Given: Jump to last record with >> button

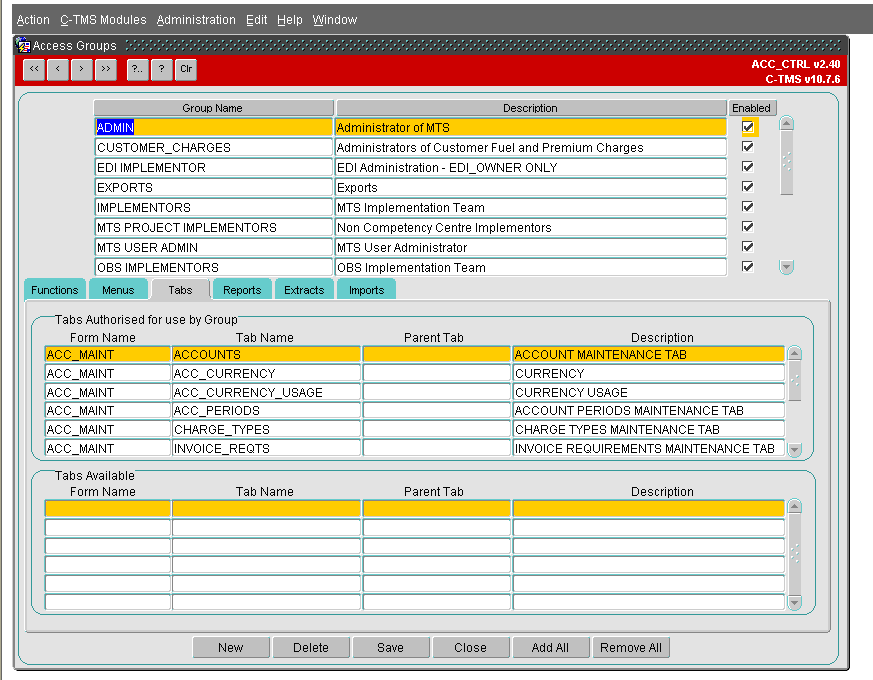Looking at the screenshot, I should (x=106, y=70).
